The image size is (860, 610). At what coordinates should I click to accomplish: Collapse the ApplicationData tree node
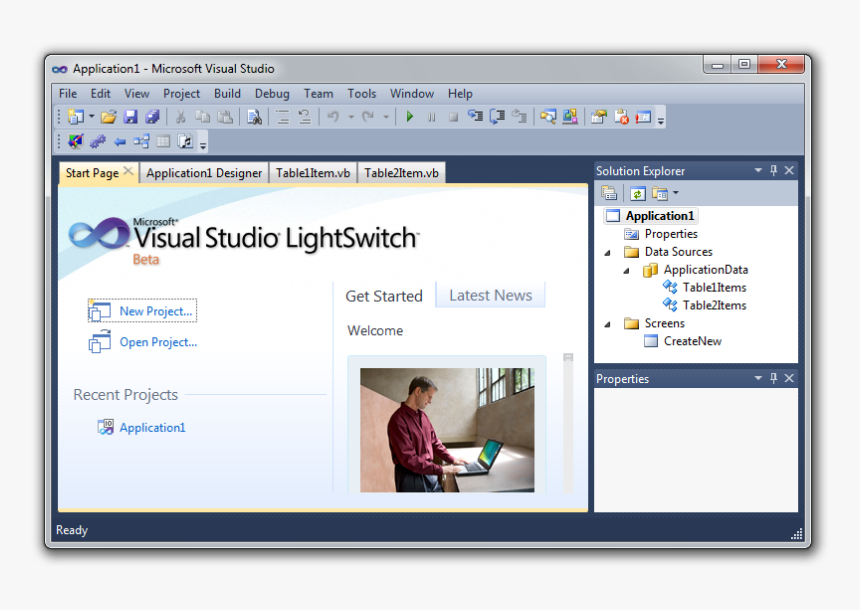point(626,271)
